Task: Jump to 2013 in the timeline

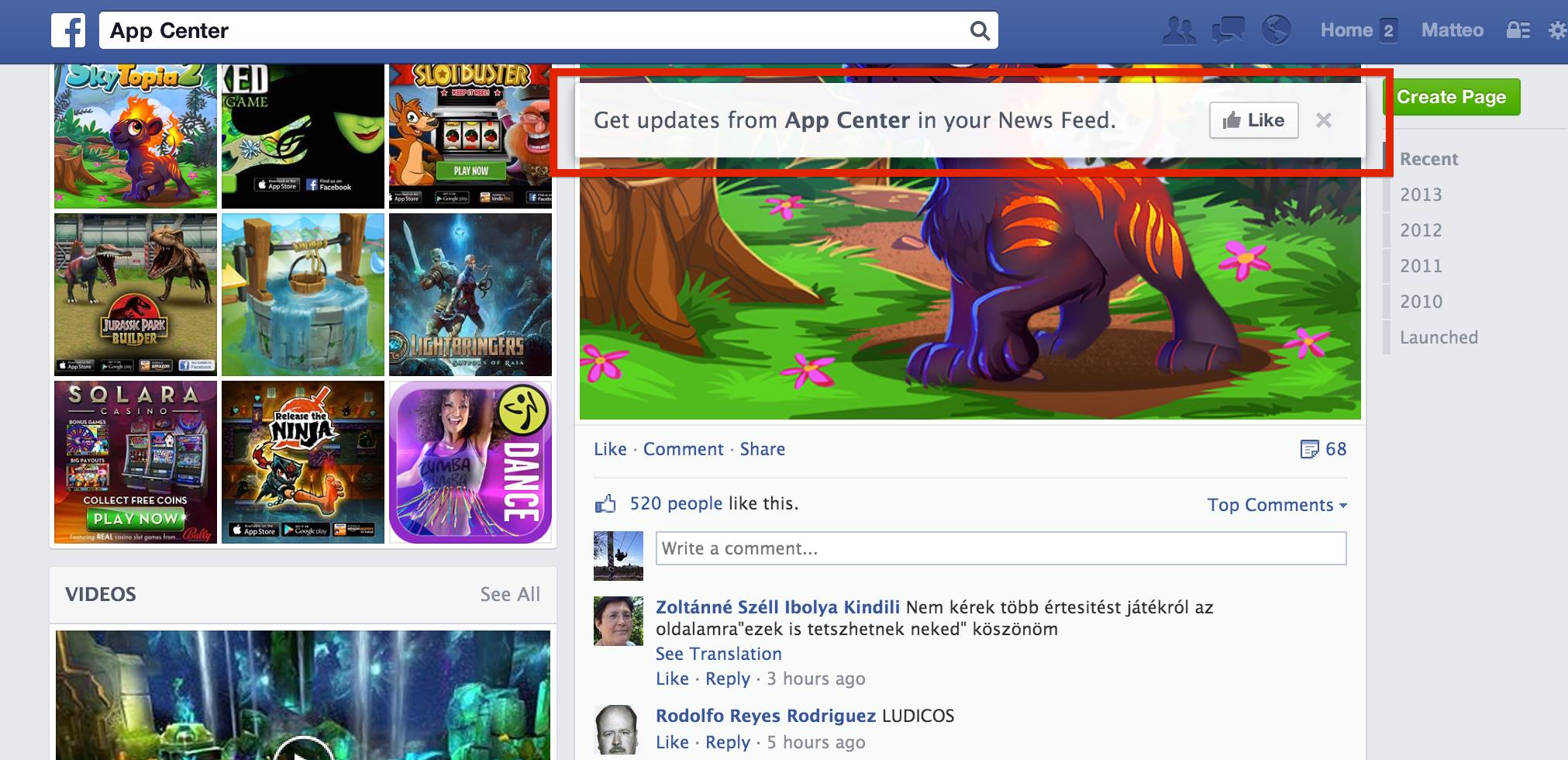Action: [x=1421, y=195]
